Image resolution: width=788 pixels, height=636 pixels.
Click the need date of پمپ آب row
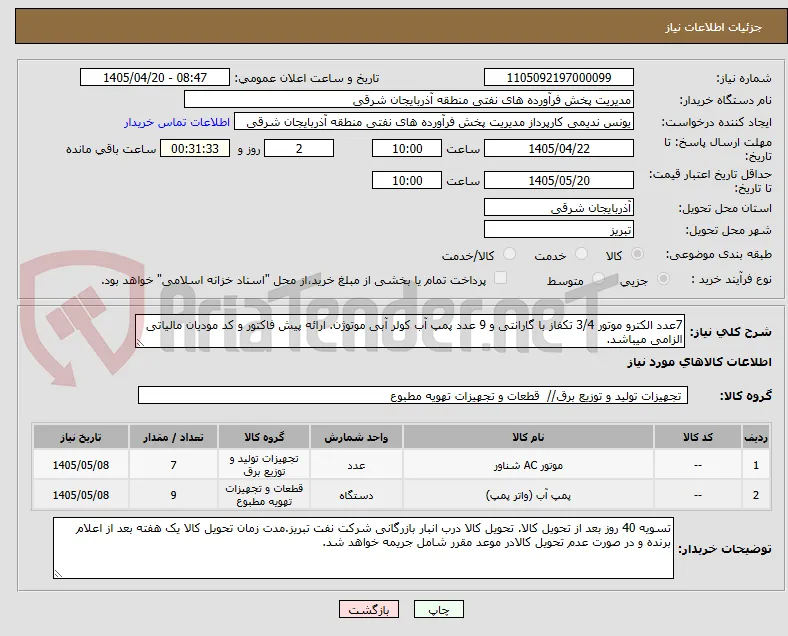(x=80, y=495)
